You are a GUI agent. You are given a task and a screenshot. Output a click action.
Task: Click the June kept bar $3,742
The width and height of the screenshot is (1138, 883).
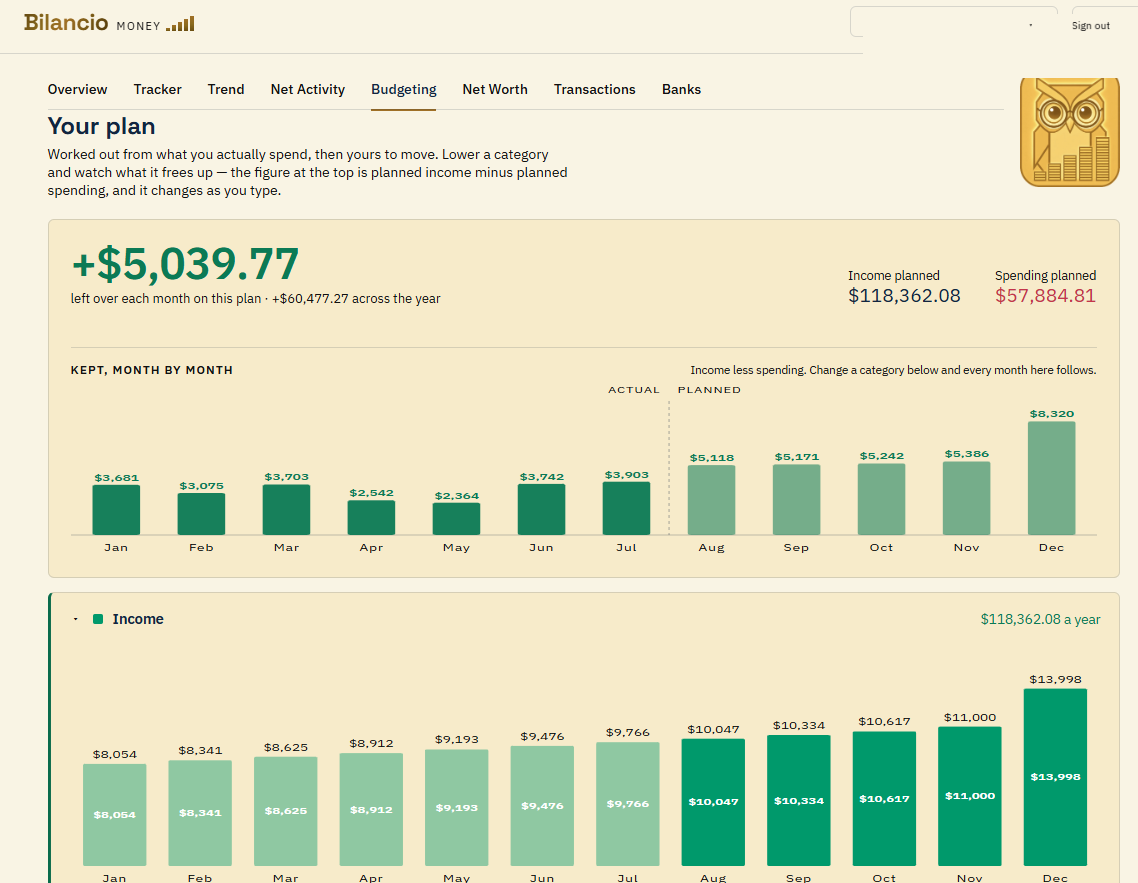coord(541,509)
